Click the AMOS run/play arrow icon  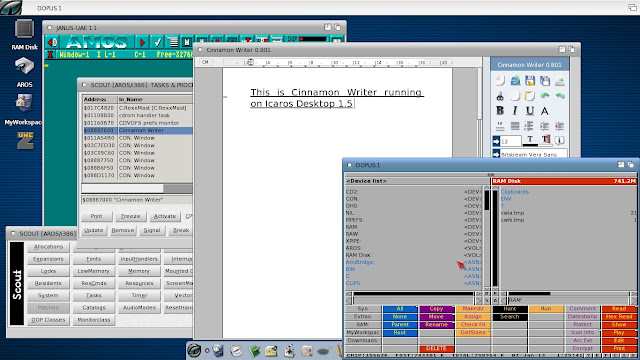click(x=142, y=42)
